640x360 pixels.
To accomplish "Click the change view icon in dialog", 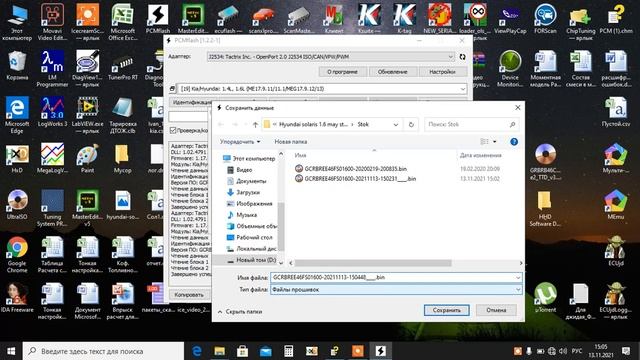I will point(484,142).
